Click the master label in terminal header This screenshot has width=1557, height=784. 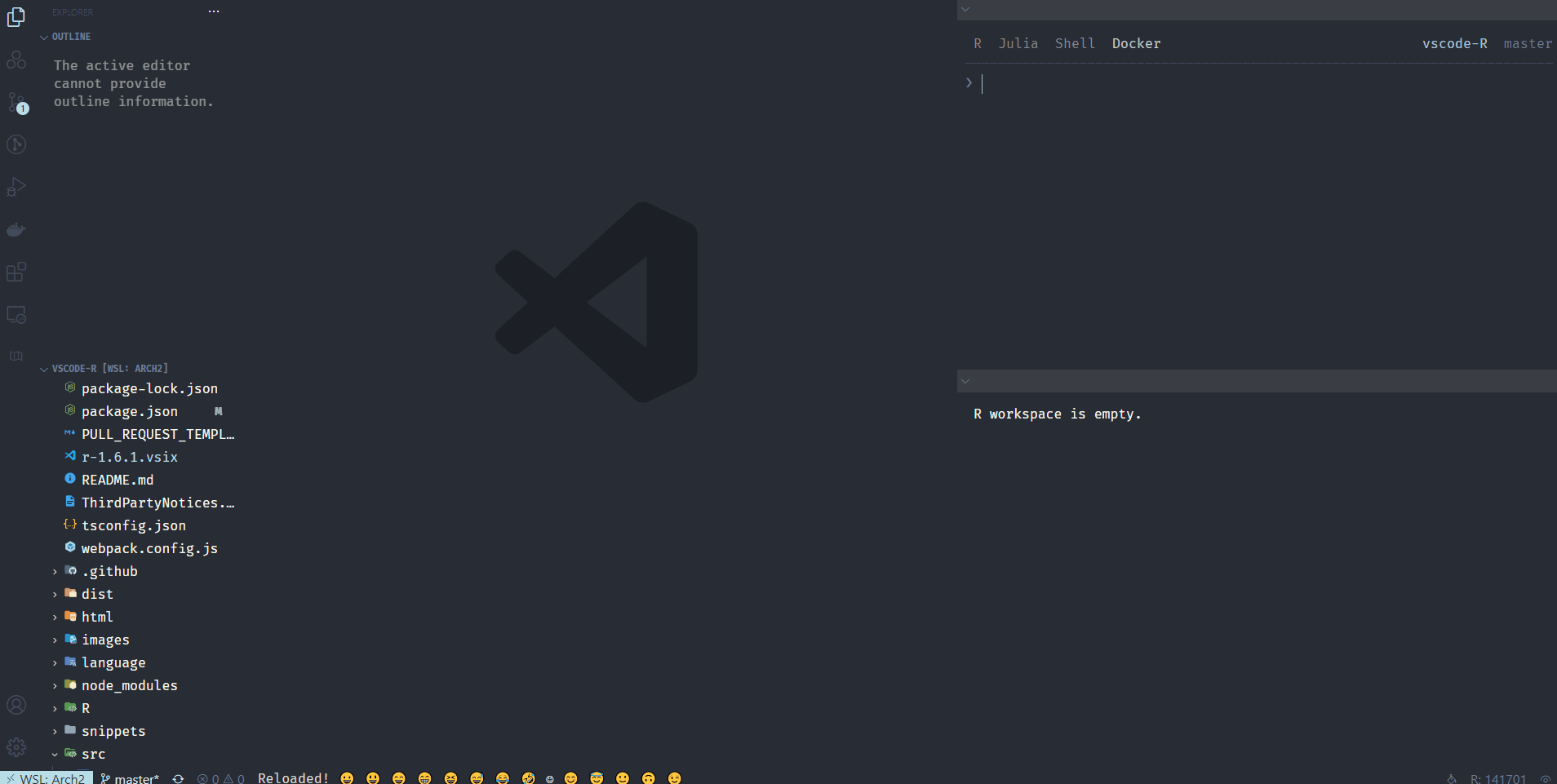pyautogui.click(x=1528, y=43)
